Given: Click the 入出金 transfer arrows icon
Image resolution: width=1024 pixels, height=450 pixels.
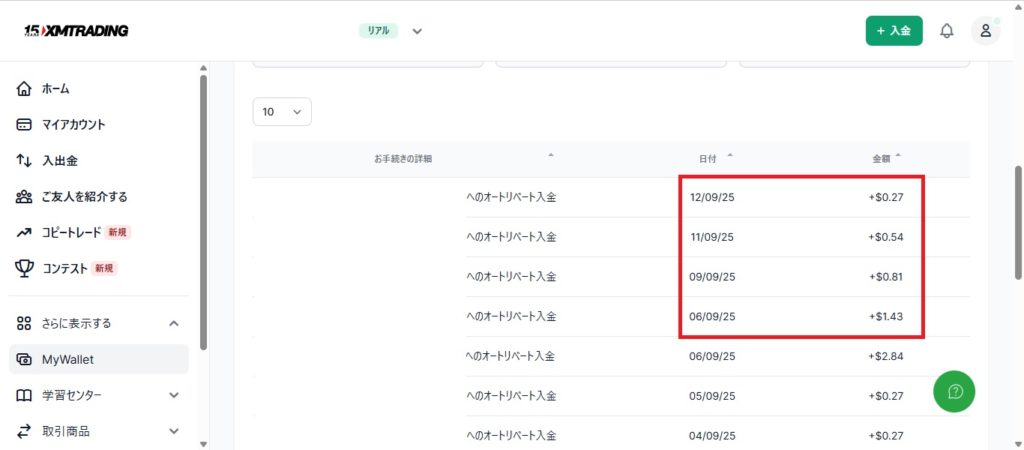Looking at the screenshot, I should pos(25,161).
